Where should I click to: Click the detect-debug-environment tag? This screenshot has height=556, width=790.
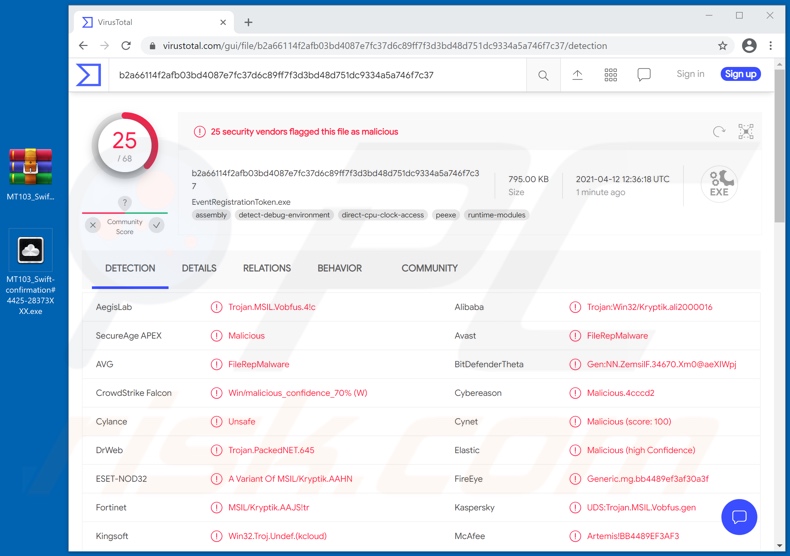click(x=284, y=215)
